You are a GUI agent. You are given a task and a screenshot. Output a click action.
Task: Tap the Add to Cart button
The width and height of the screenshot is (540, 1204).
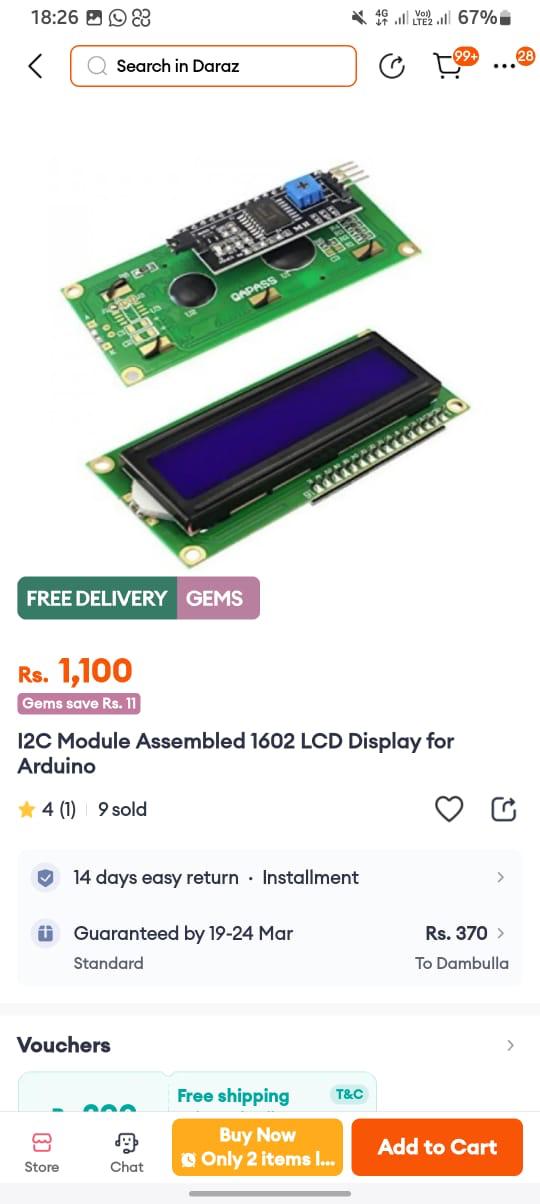tap(437, 1147)
